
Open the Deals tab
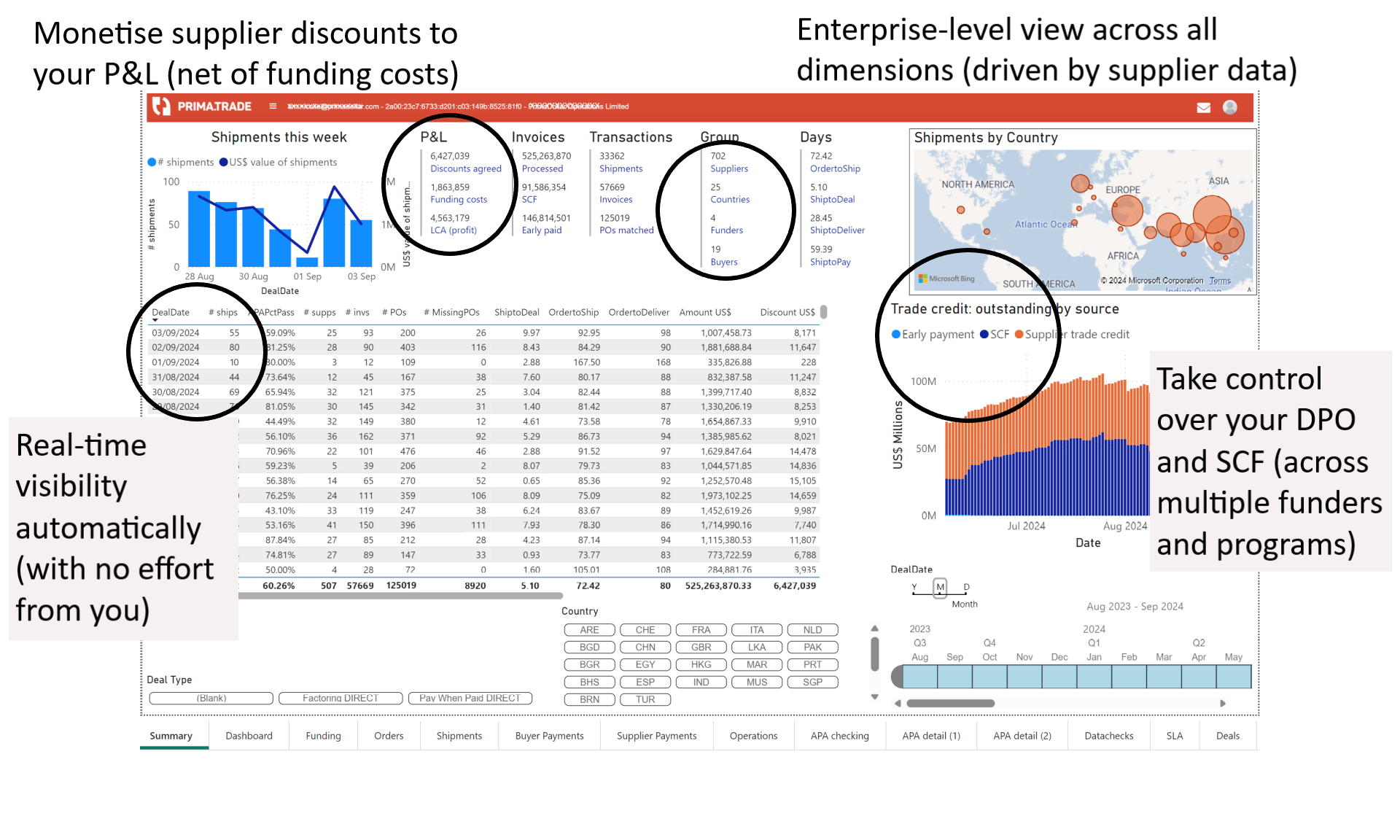click(x=1227, y=736)
